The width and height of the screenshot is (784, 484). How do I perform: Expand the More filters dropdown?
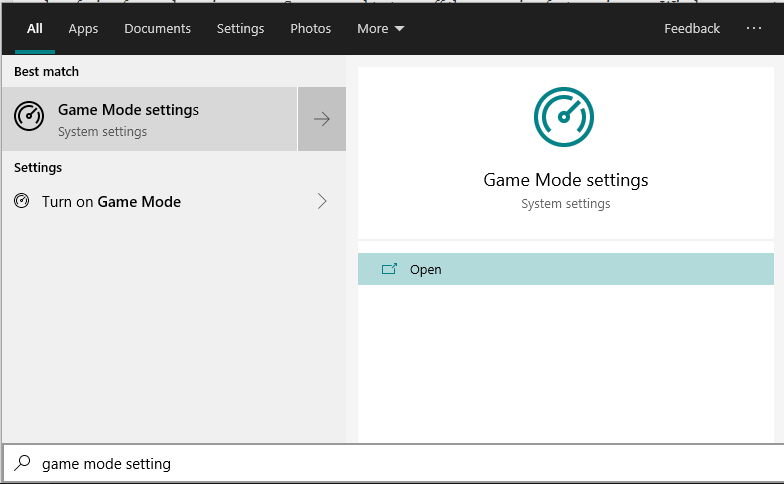point(380,28)
